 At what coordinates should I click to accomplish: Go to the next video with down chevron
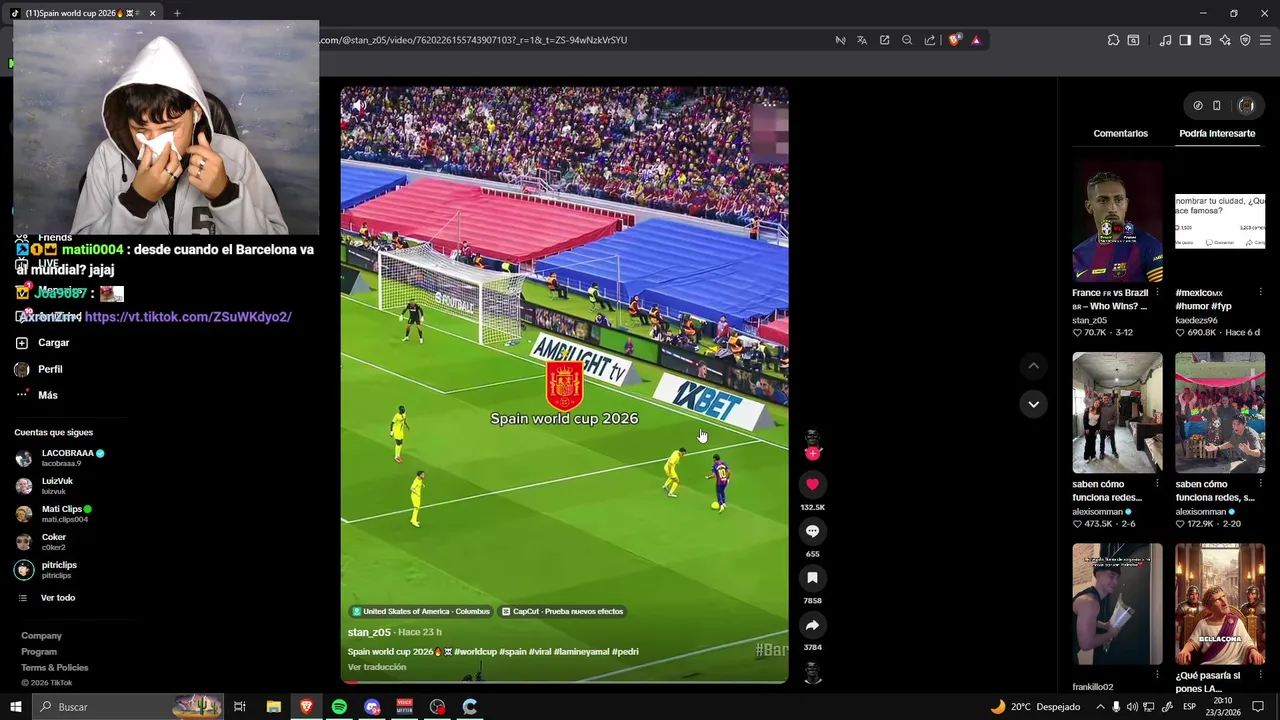1033,404
